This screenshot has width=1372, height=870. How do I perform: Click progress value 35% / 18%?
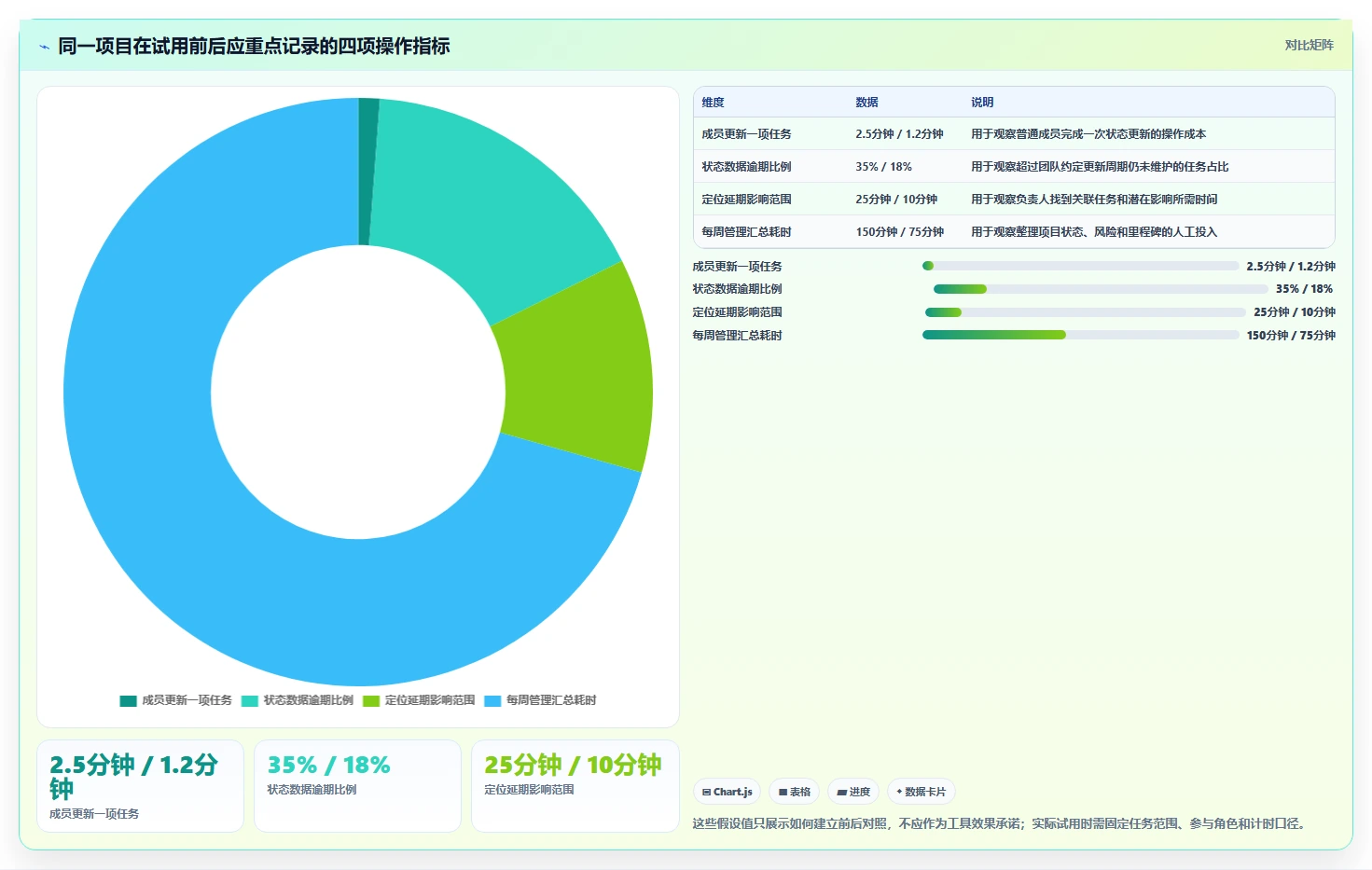pos(1305,289)
